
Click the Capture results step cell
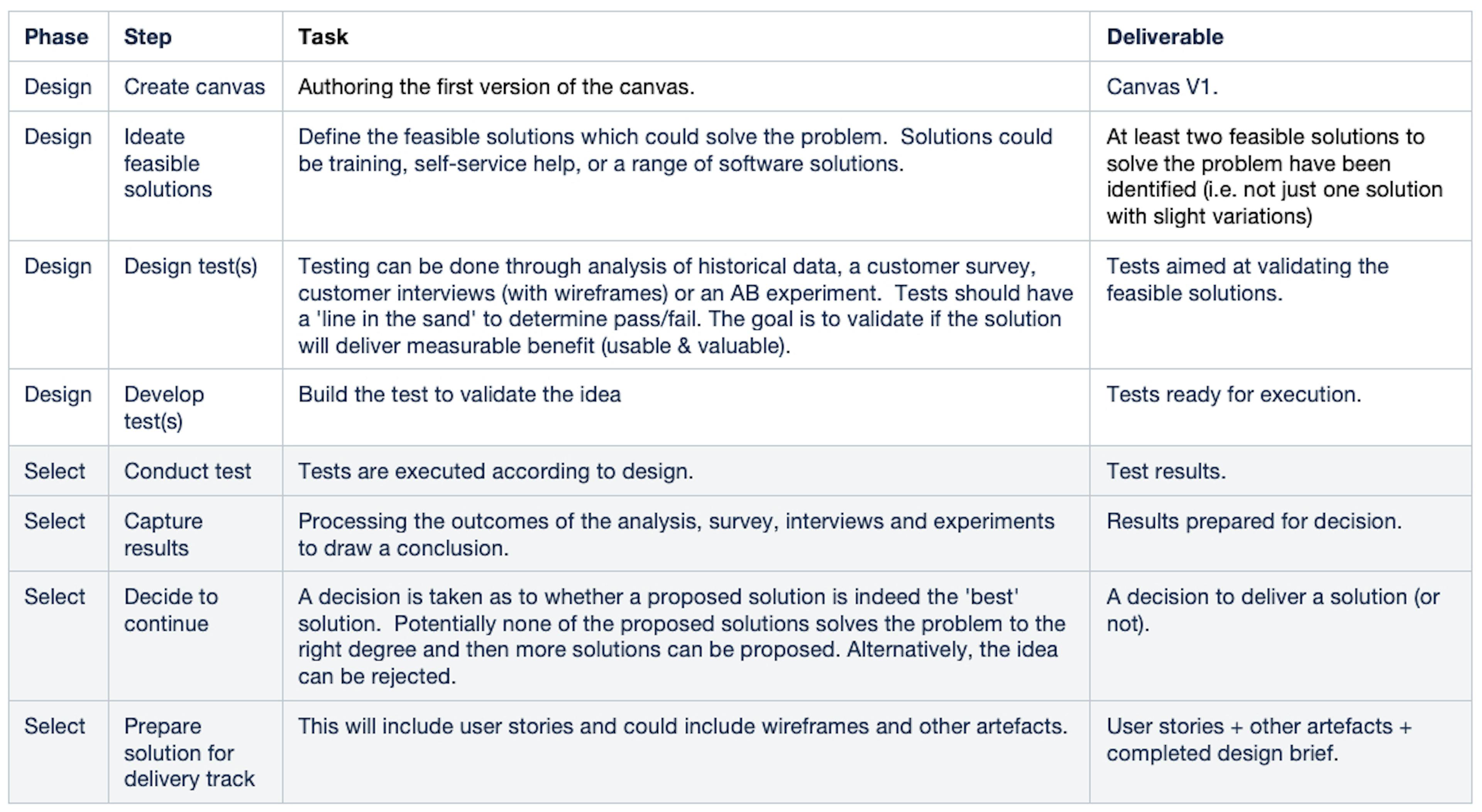point(195,533)
